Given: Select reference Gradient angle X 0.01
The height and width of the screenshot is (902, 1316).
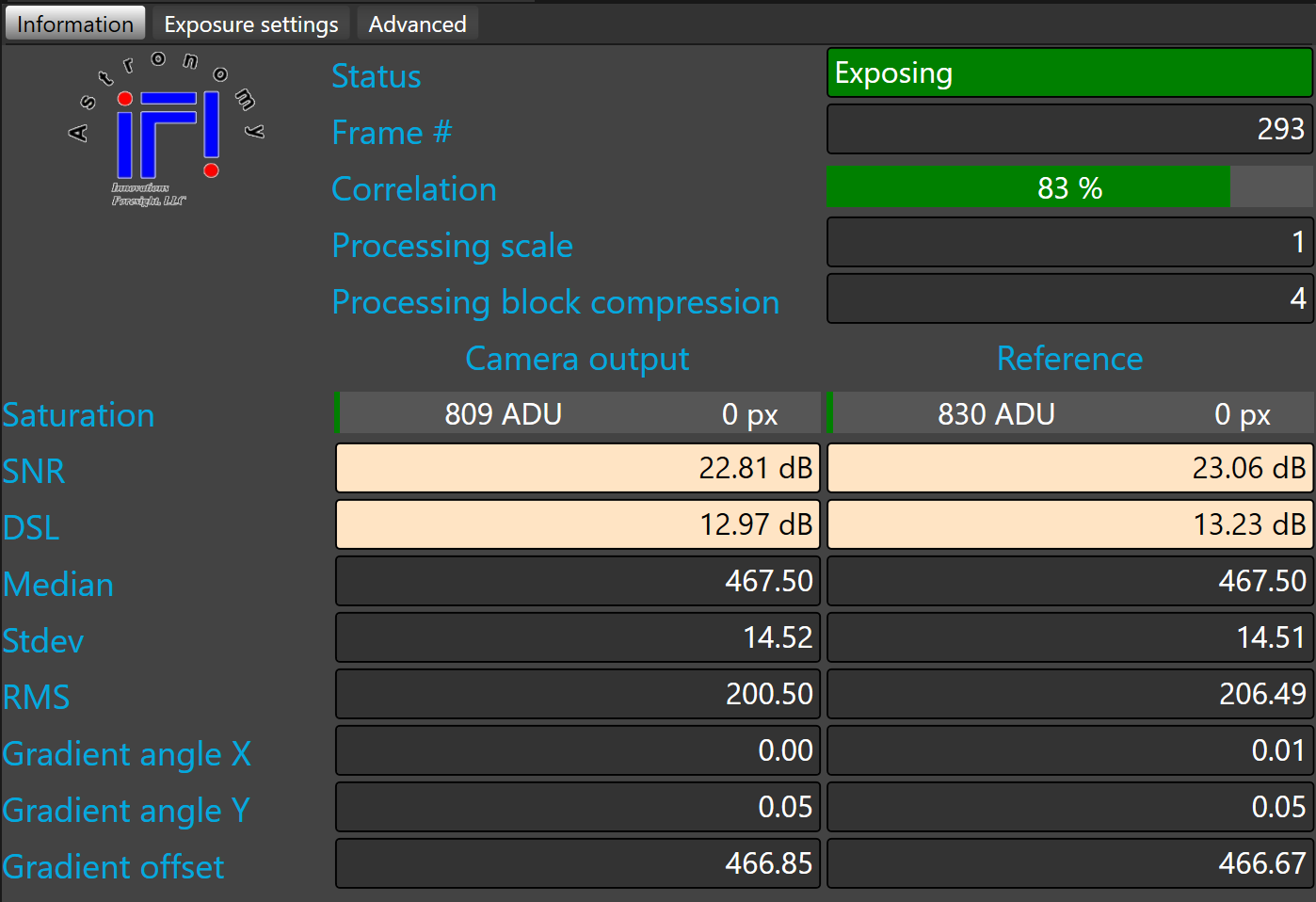Looking at the screenshot, I should [x=1069, y=750].
